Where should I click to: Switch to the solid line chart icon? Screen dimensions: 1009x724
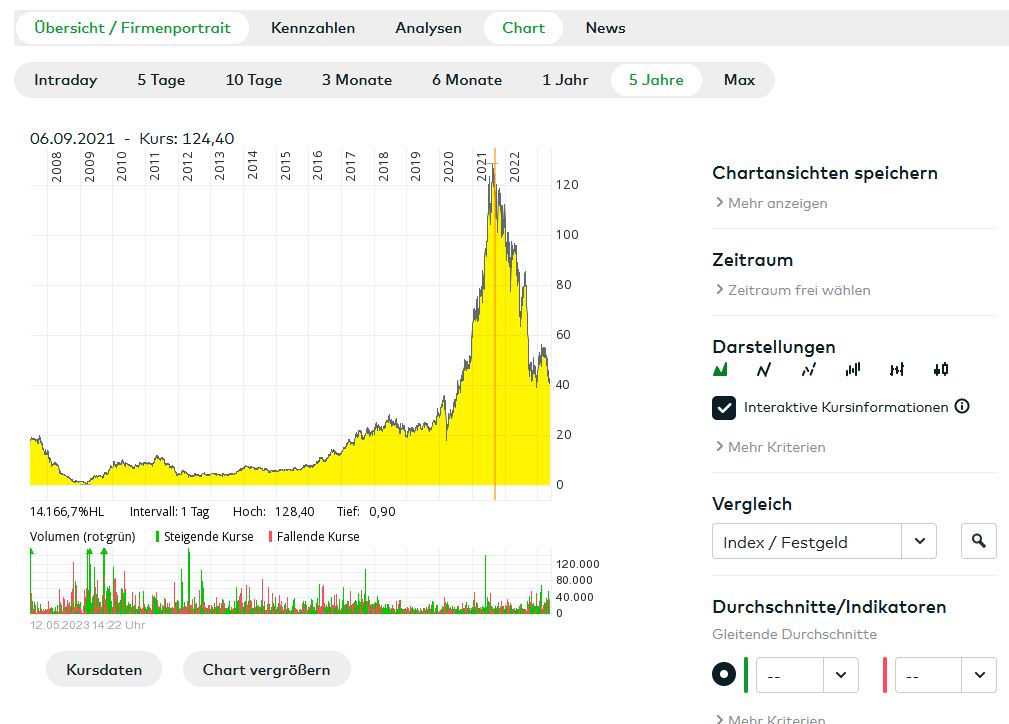pyautogui.click(x=764, y=370)
